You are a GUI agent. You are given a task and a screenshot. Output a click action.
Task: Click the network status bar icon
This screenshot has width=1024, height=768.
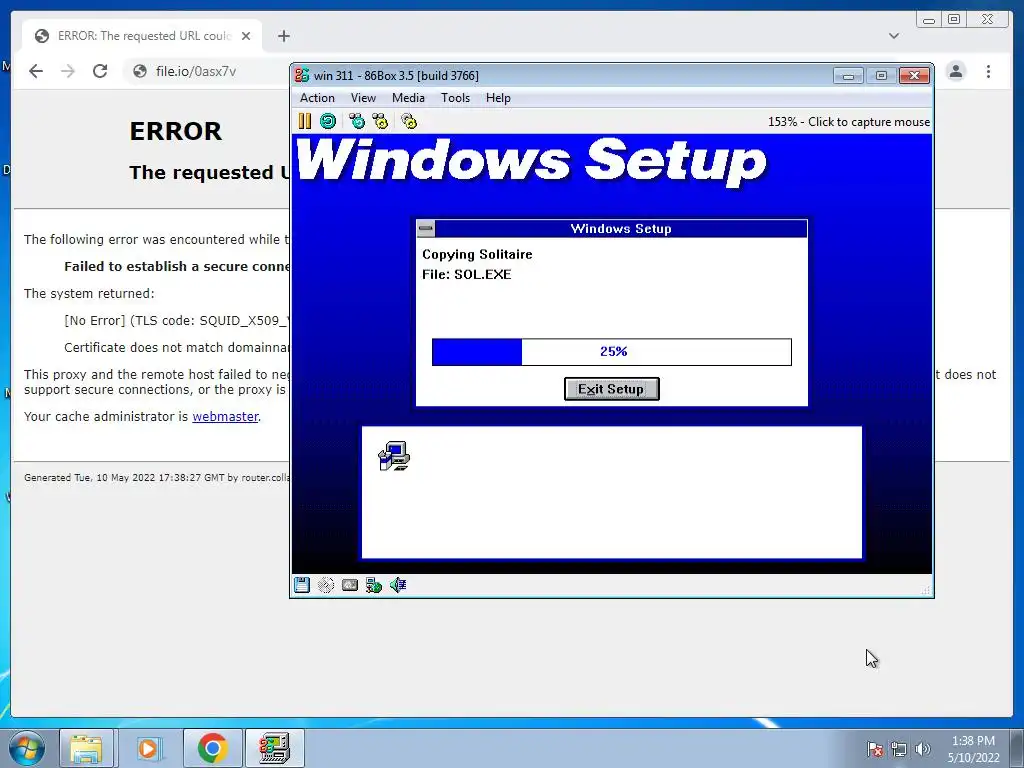pos(374,584)
